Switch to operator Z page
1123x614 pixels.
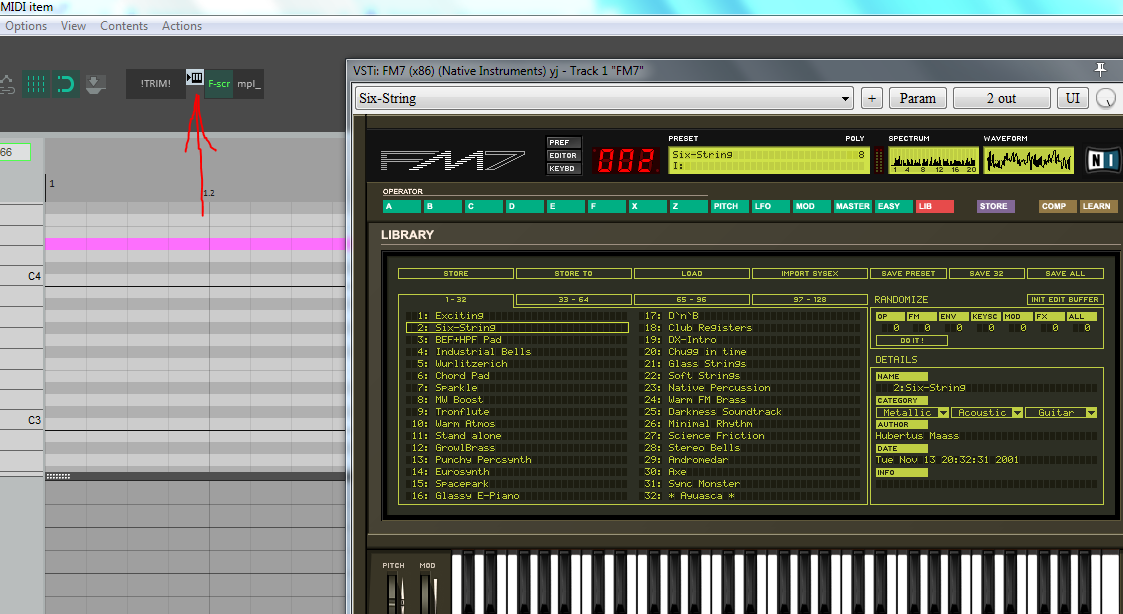[x=688, y=206]
